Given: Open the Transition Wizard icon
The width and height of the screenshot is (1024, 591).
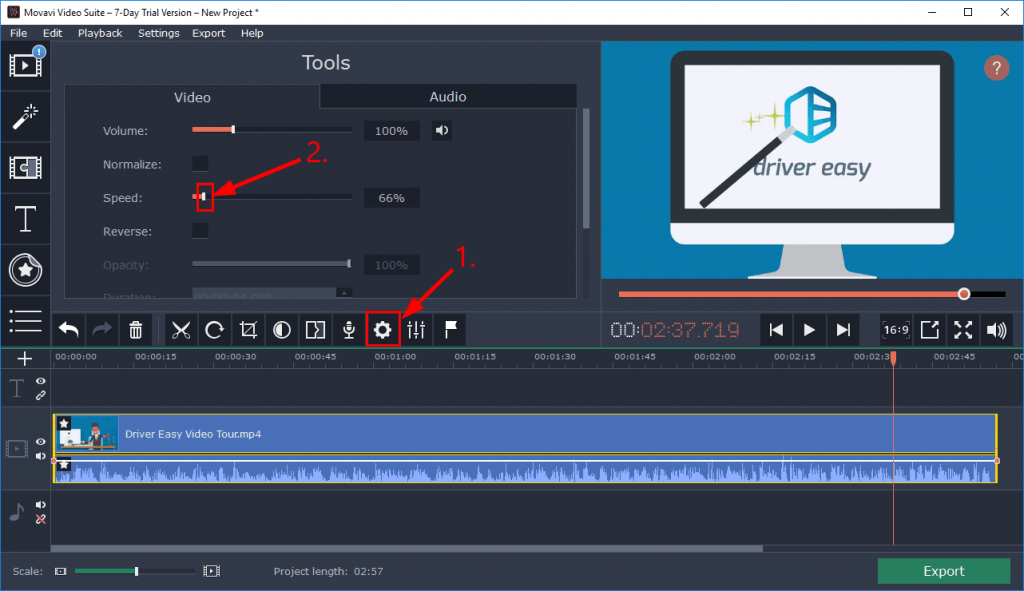Looking at the screenshot, I should coord(315,330).
